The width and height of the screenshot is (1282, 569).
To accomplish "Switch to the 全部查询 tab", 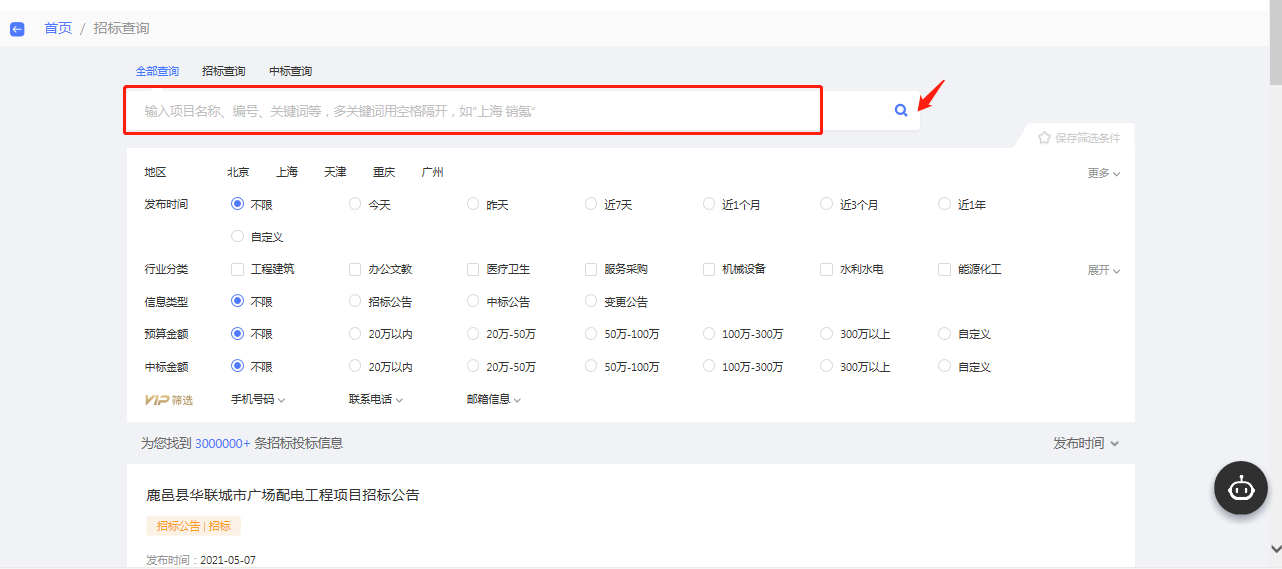I will pos(157,71).
